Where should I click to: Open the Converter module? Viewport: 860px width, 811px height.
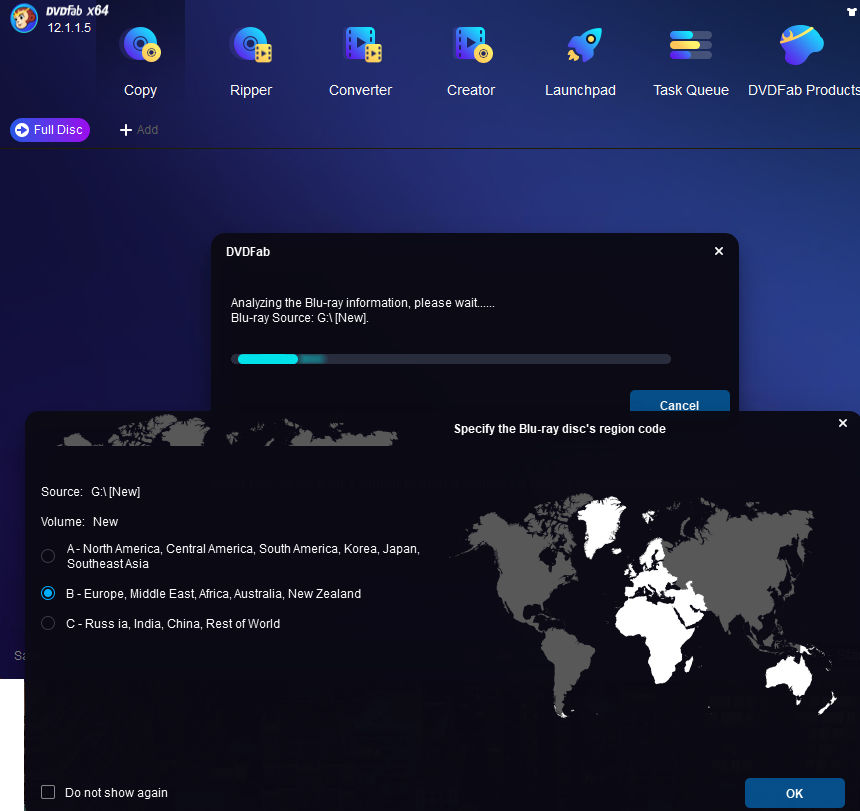pyautogui.click(x=360, y=61)
